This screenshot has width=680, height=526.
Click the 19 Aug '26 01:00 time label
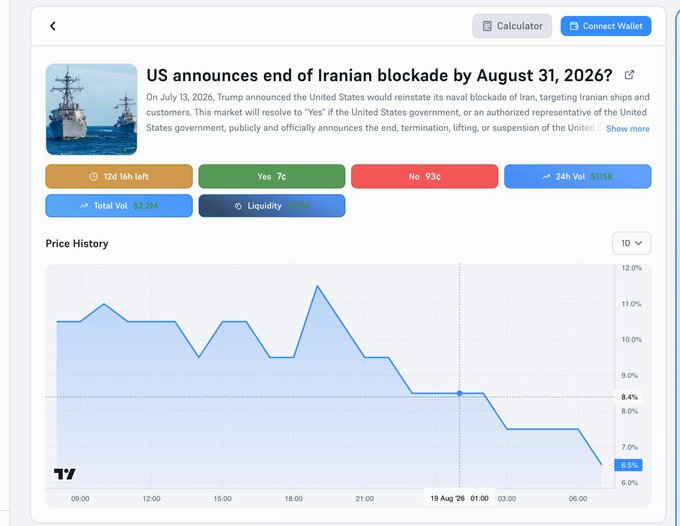[x=459, y=498]
